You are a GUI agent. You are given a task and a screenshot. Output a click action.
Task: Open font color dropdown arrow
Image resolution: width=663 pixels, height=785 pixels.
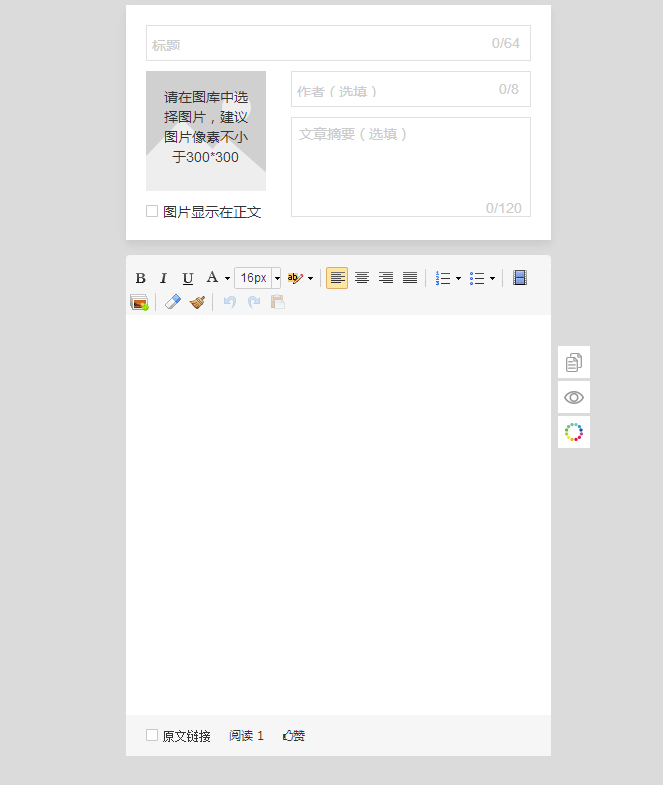click(227, 278)
